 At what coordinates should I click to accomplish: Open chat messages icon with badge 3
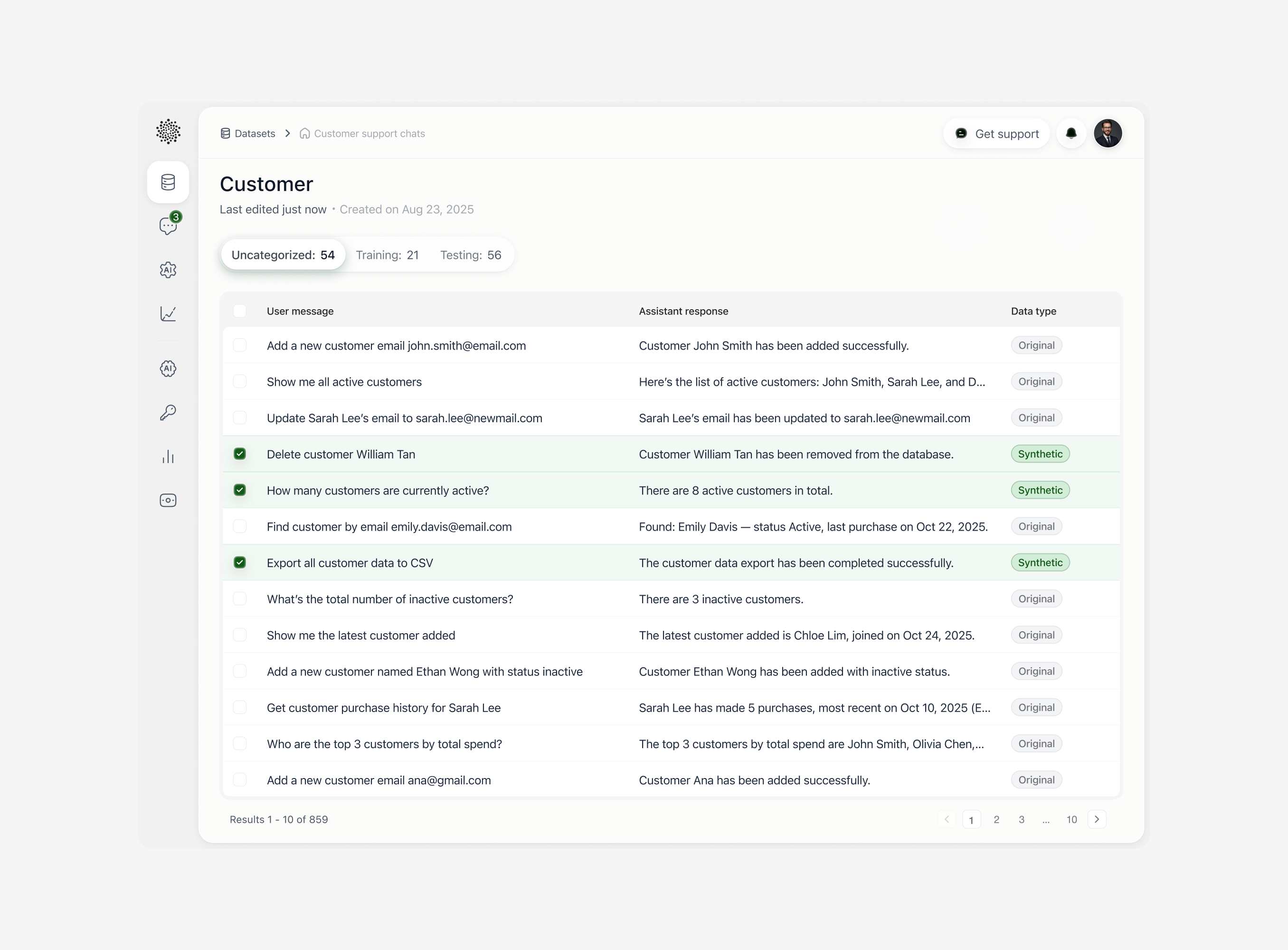[x=168, y=226]
